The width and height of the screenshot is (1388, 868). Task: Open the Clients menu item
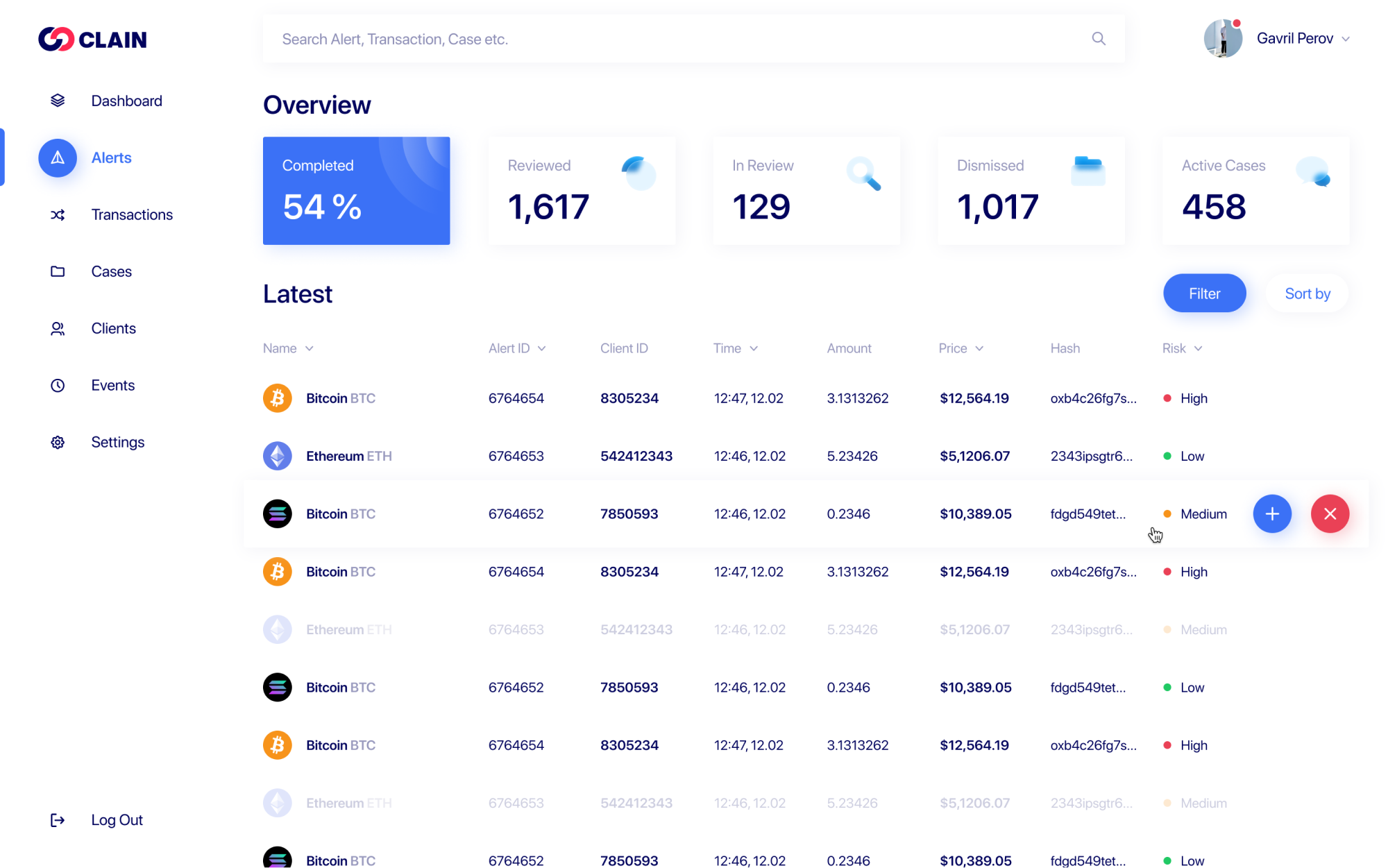point(113,328)
